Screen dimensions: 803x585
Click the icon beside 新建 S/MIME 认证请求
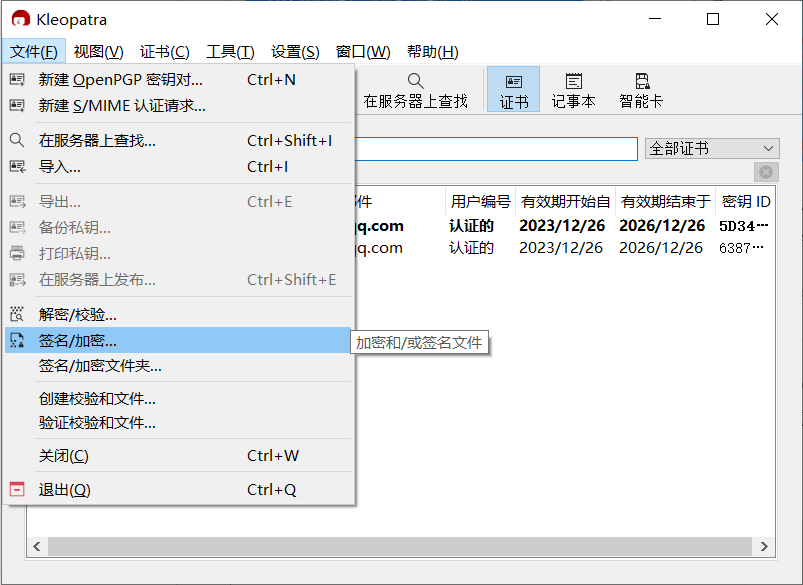coord(17,106)
